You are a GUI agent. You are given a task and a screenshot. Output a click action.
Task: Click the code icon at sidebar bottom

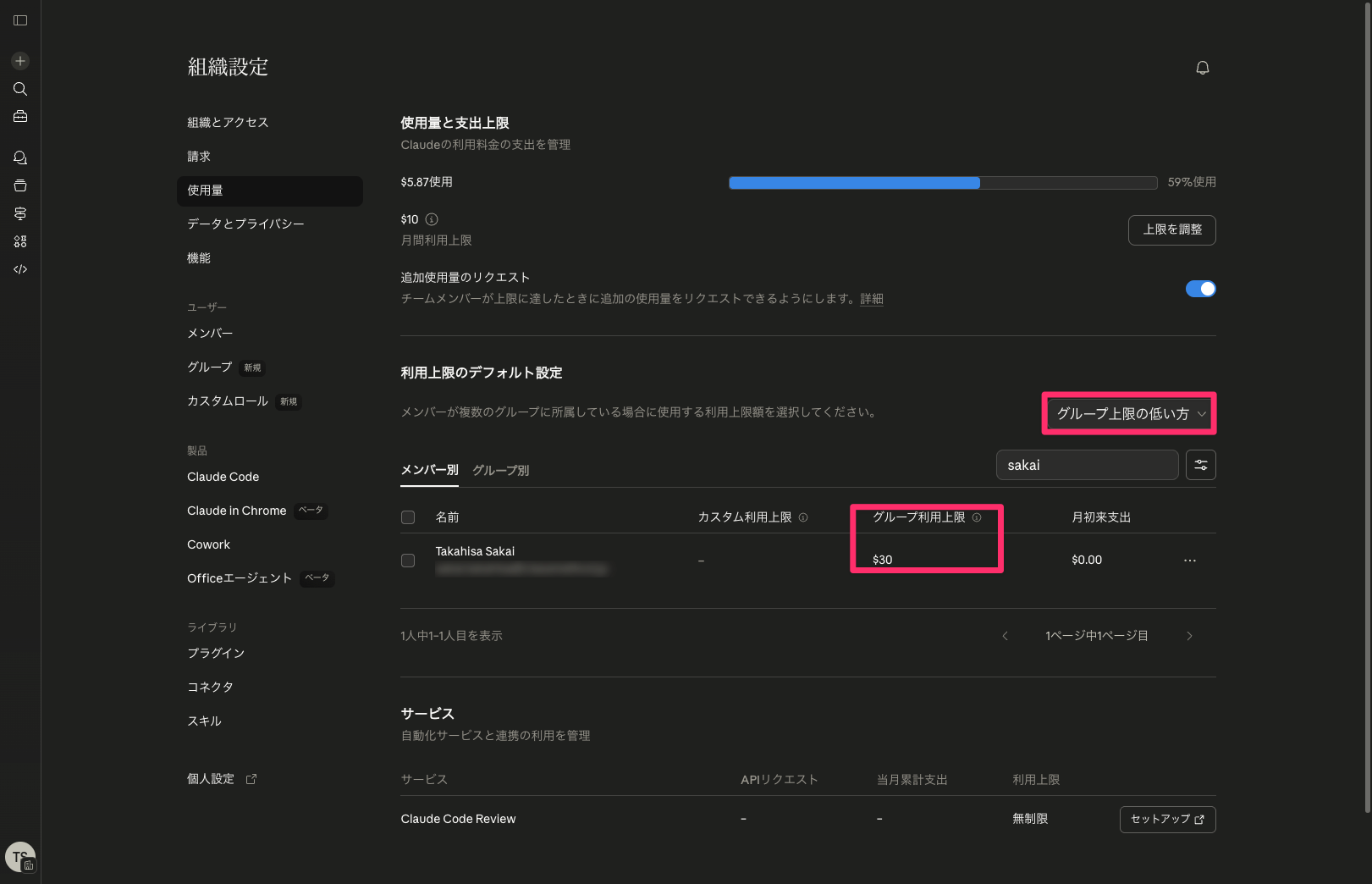click(x=19, y=268)
